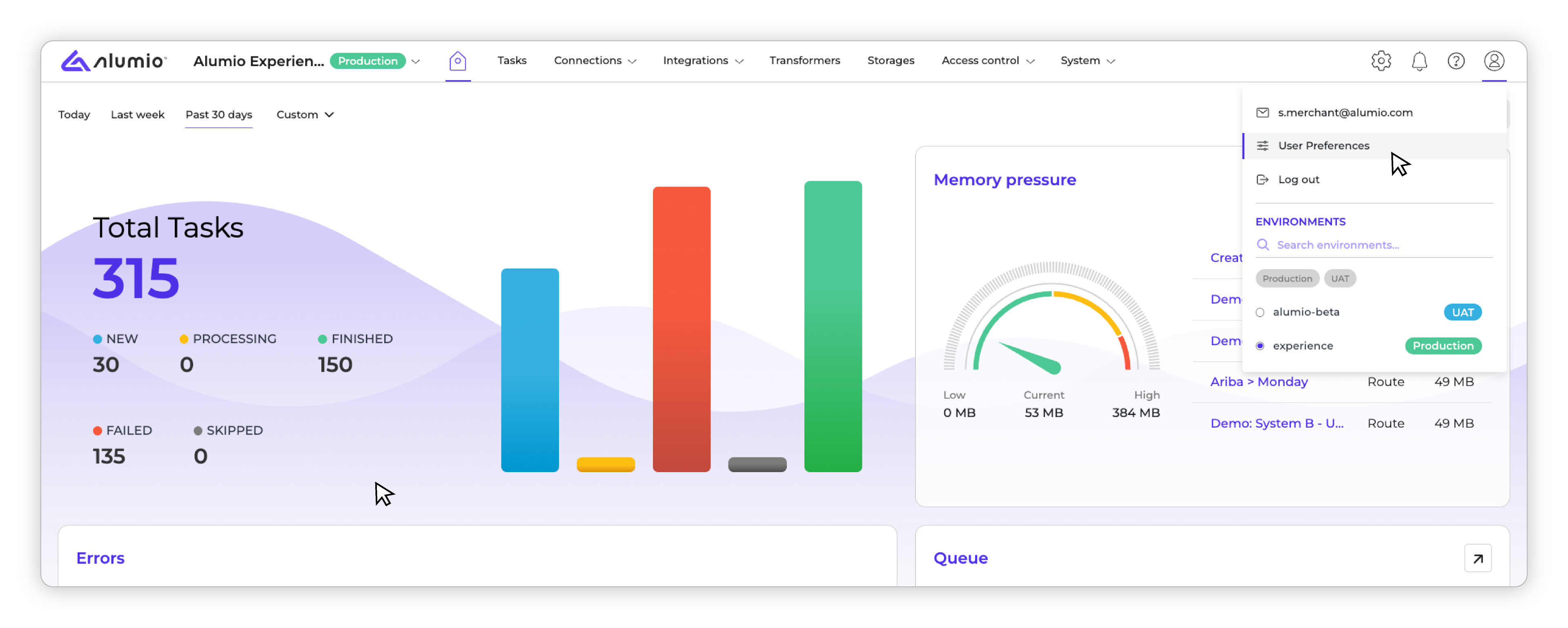The width and height of the screenshot is (1568, 628).
Task: Click the red failed tasks bar
Action: coord(681,329)
